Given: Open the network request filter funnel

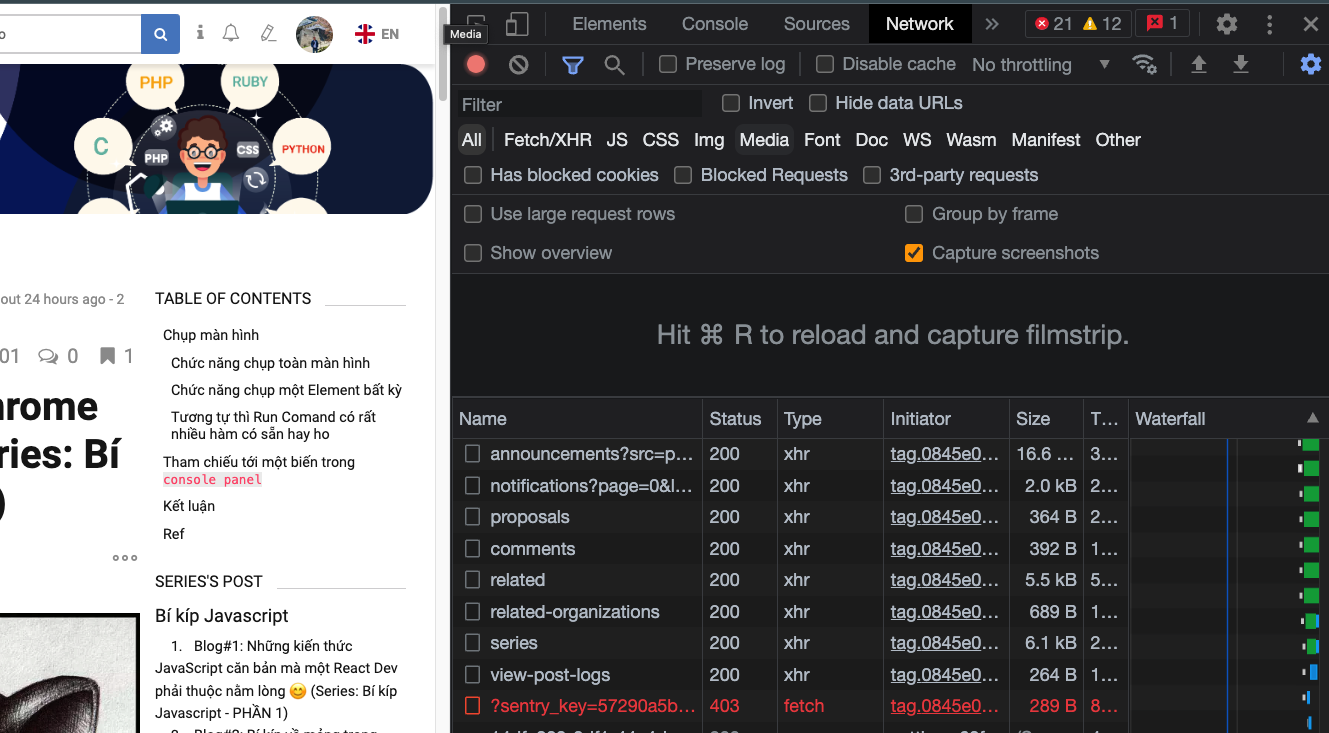Looking at the screenshot, I should tap(572, 64).
